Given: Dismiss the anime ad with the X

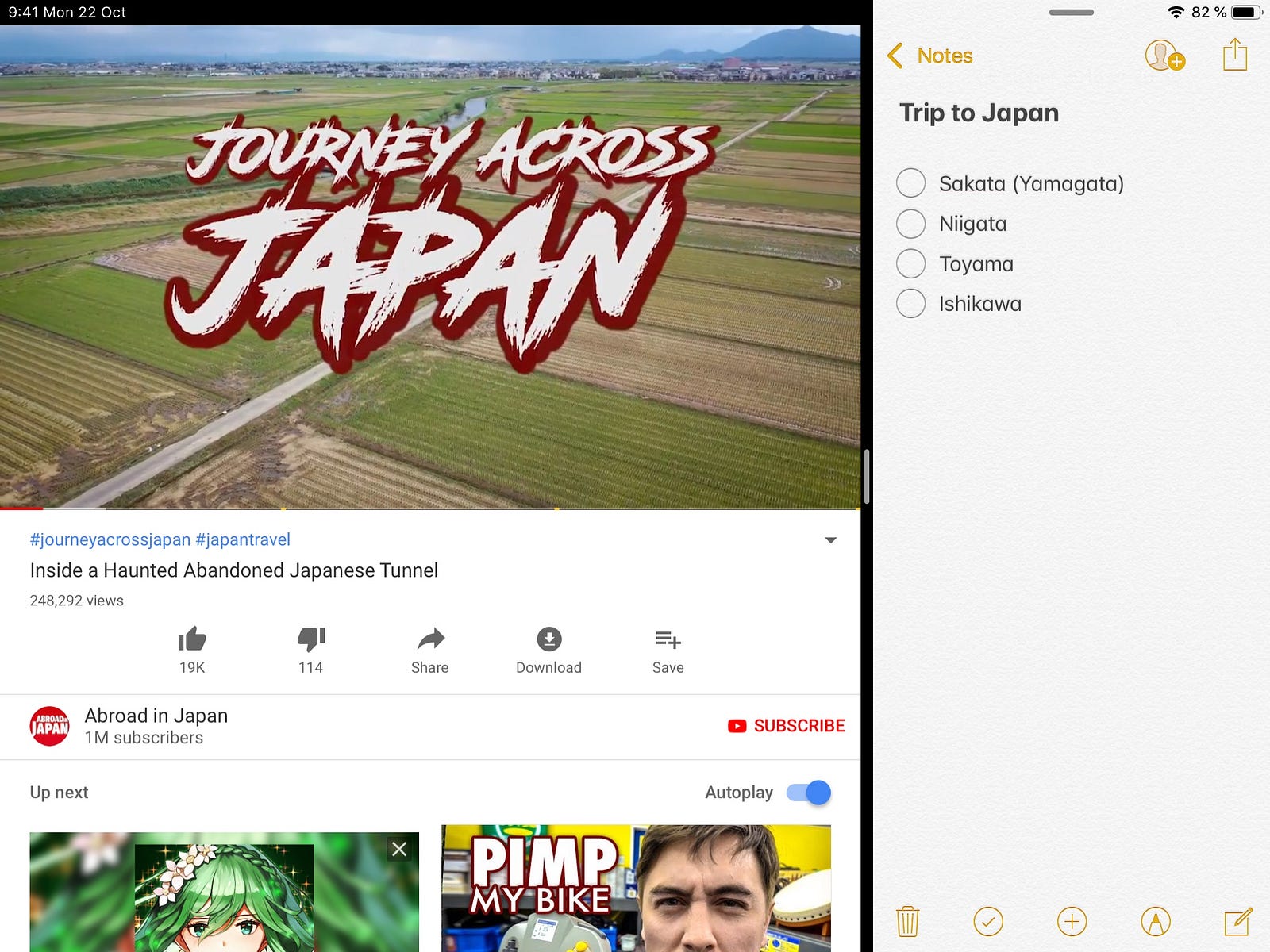Looking at the screenshot, I should coord(399,849).
